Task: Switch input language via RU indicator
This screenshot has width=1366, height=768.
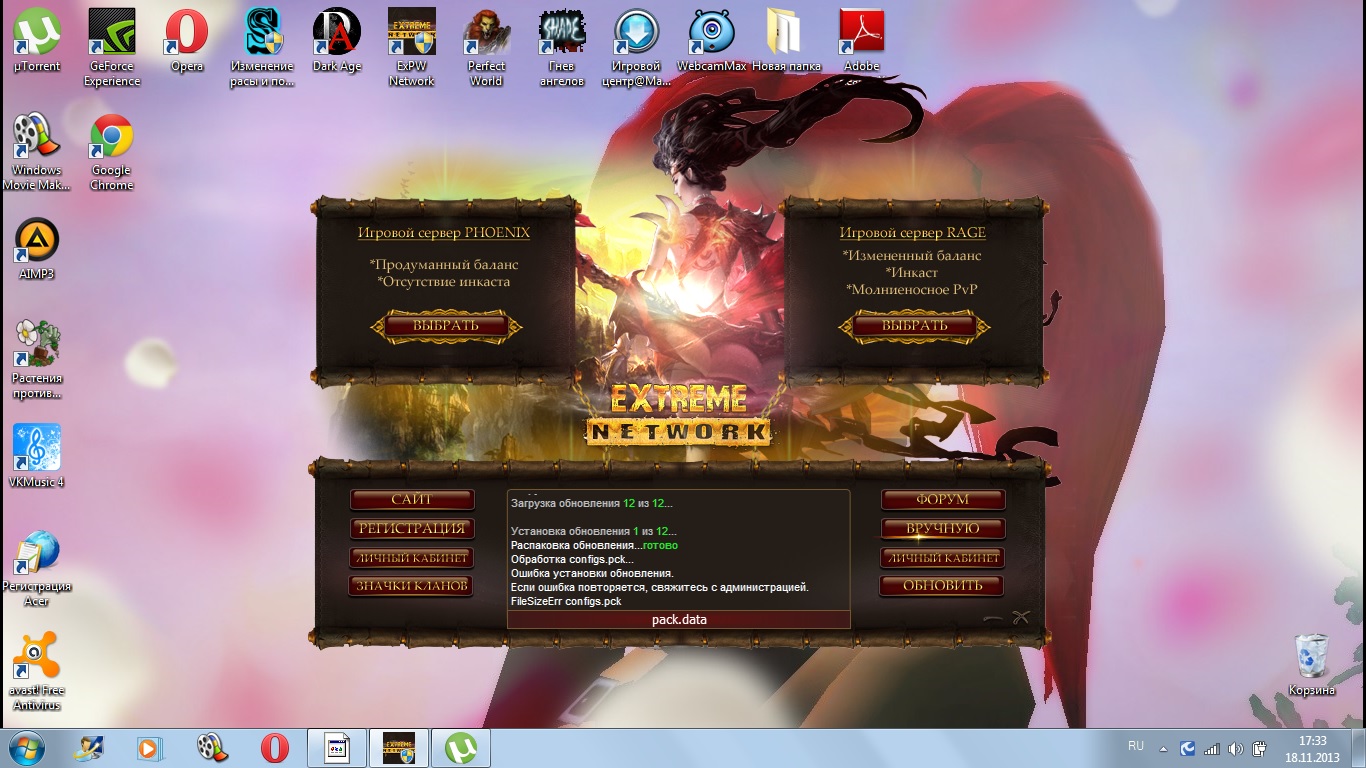Action: click(1135, 746)
